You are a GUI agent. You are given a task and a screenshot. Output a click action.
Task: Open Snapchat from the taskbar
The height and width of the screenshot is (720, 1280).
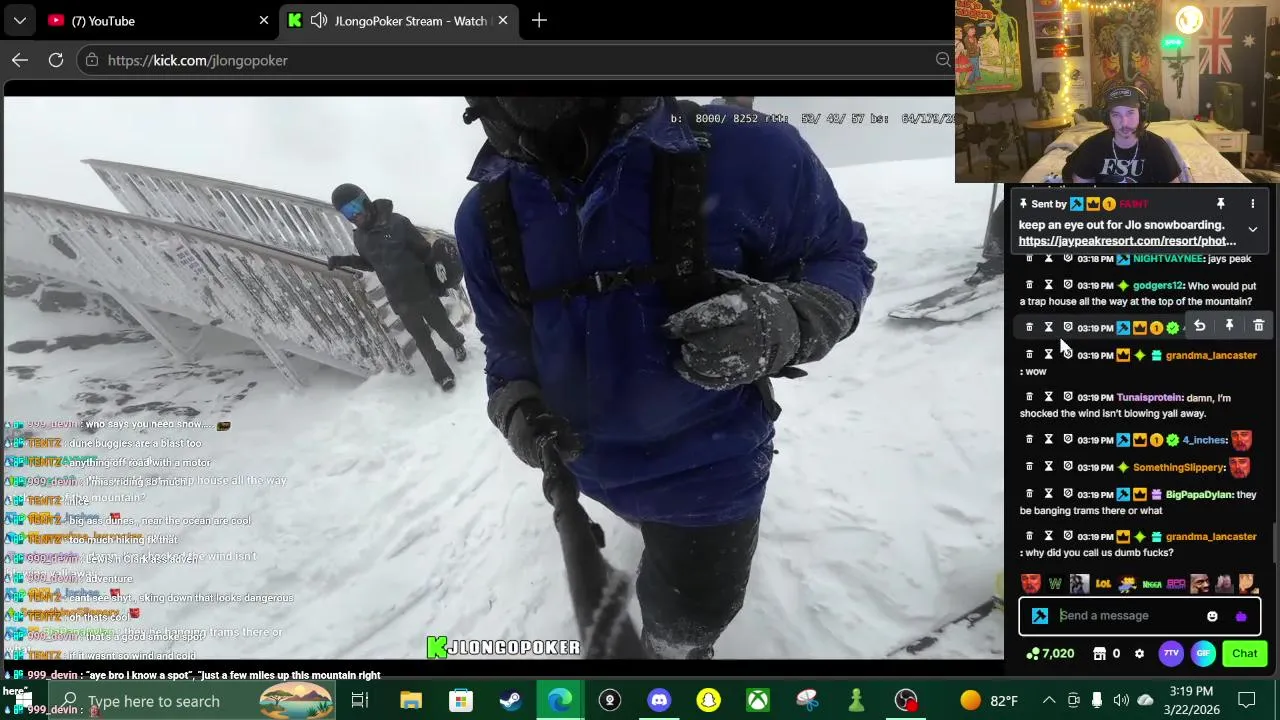pos(708,701)
